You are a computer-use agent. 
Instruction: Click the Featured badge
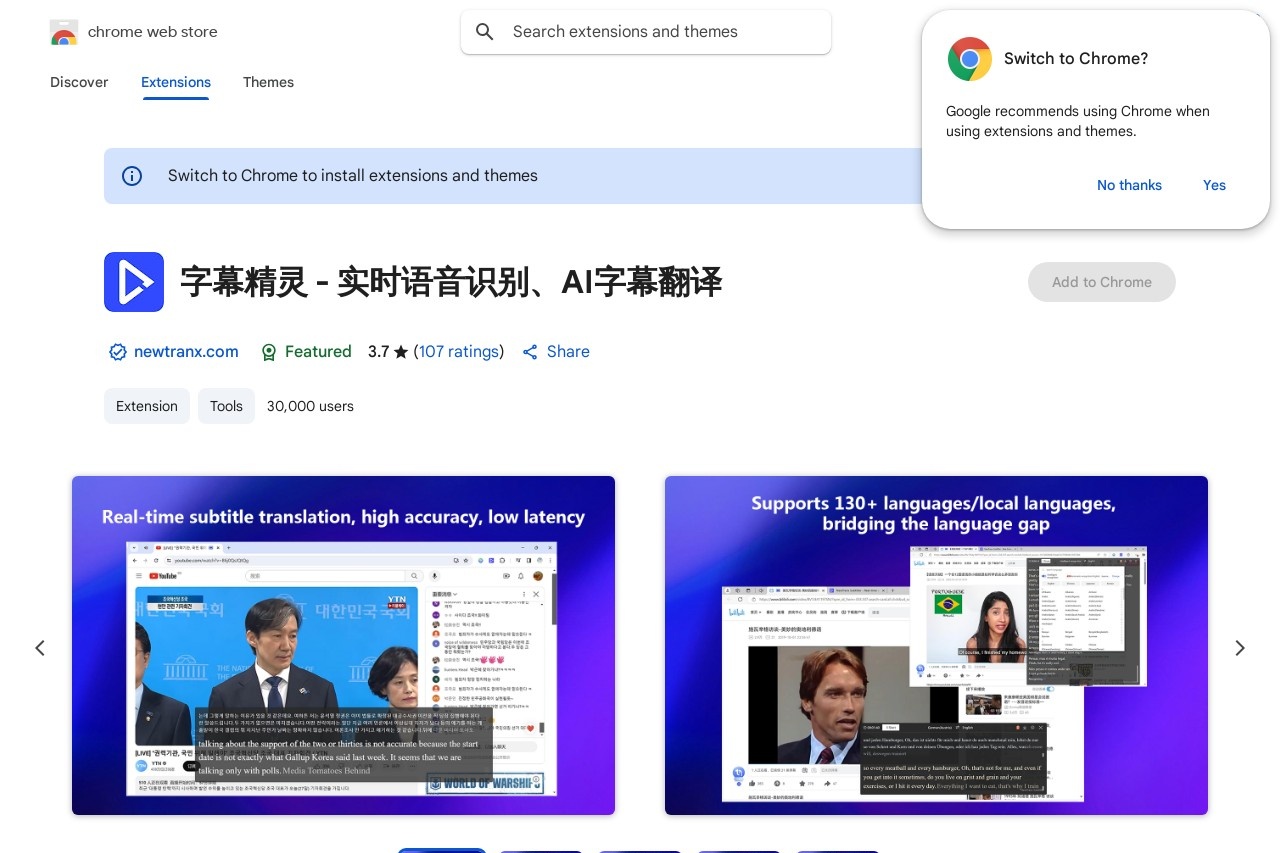coord(306,352)
